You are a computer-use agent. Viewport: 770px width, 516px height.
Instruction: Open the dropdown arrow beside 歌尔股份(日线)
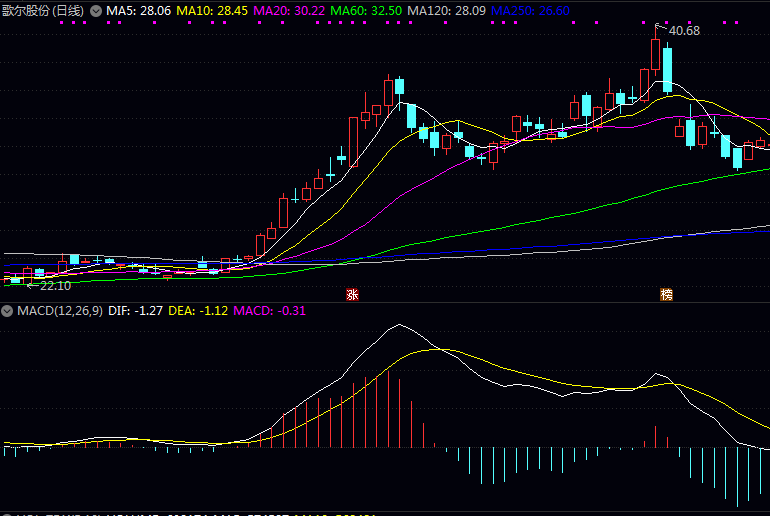tap(95, 10)
